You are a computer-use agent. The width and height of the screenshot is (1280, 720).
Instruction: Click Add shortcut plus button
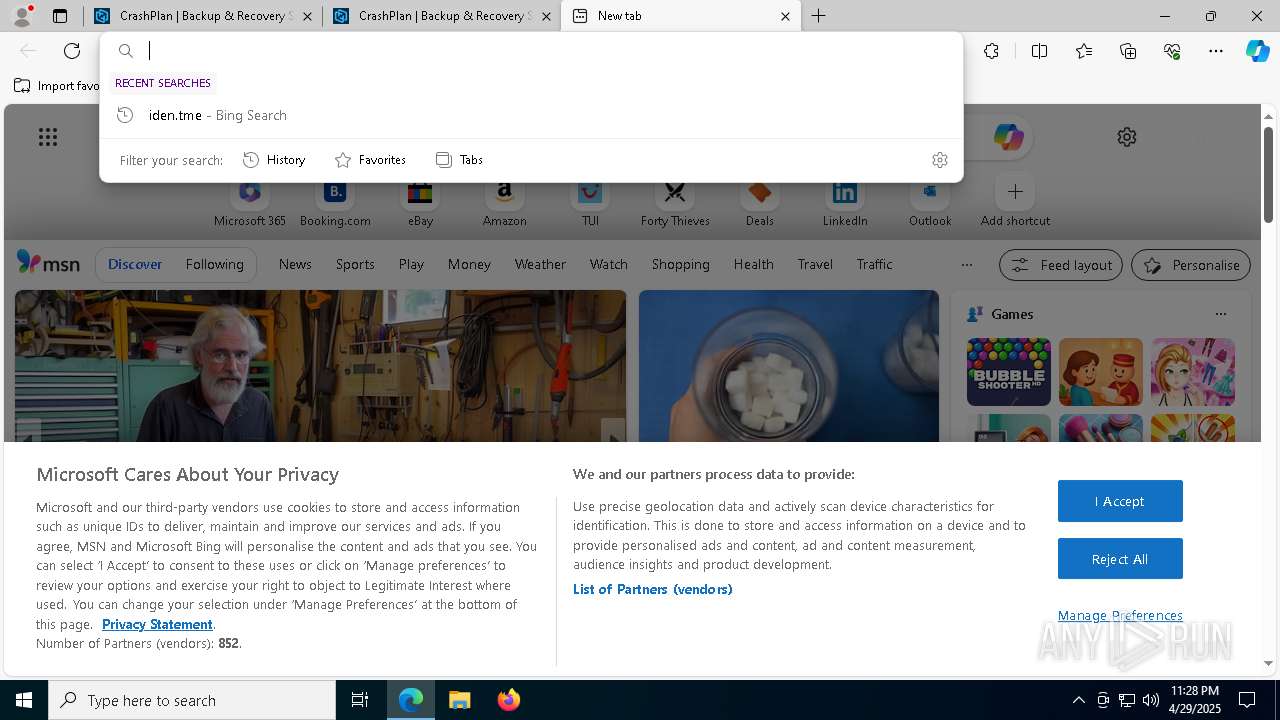point(1015,192)
